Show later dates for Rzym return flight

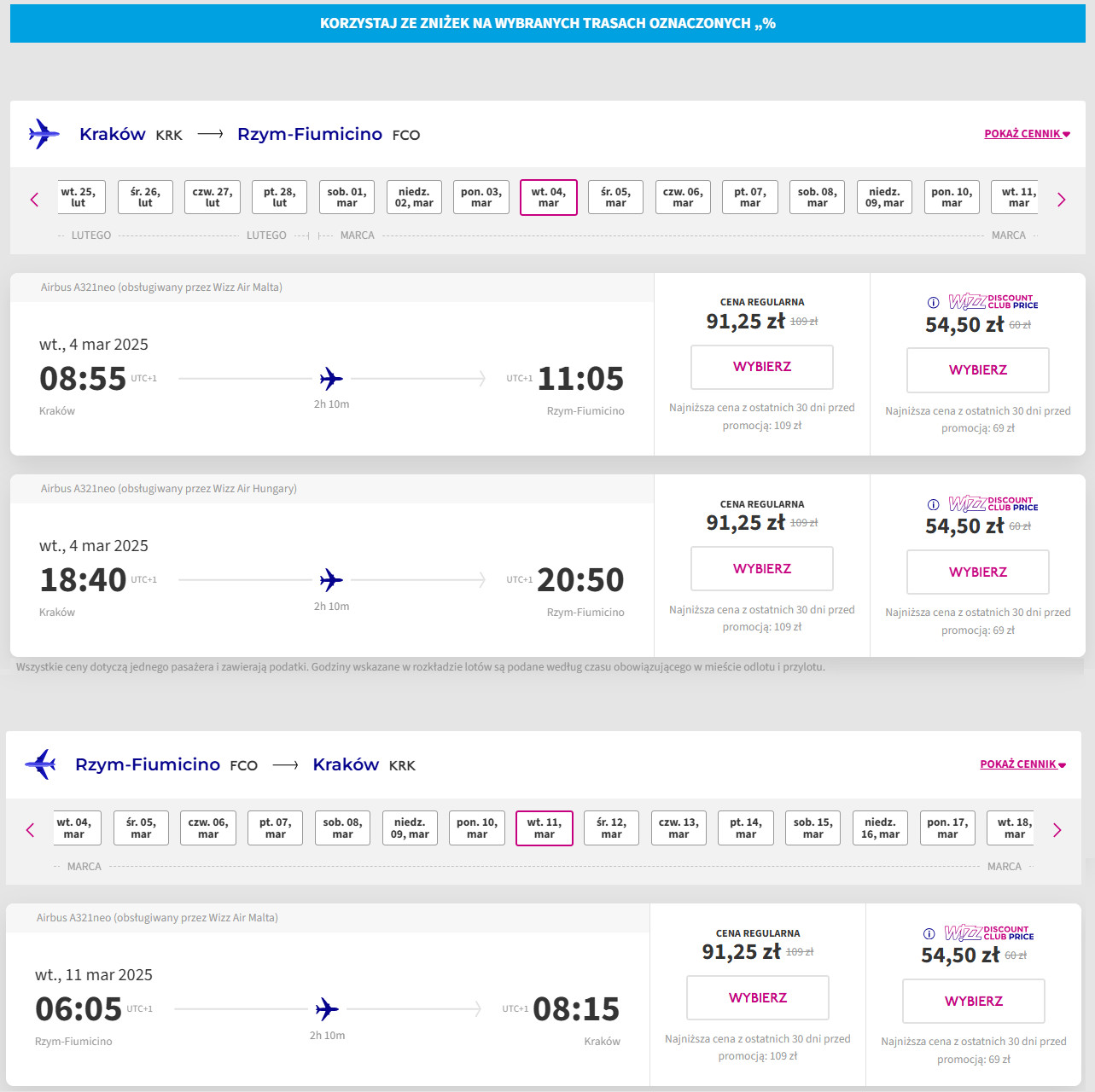pyautogui.click(x=1057, y=830)
